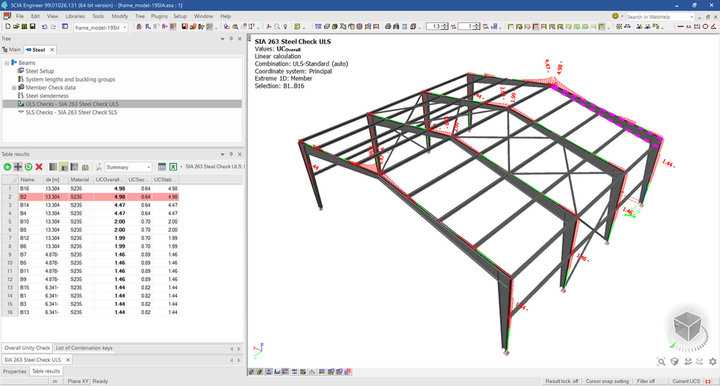
Task: Open the File menu
Action: (20, 16)
